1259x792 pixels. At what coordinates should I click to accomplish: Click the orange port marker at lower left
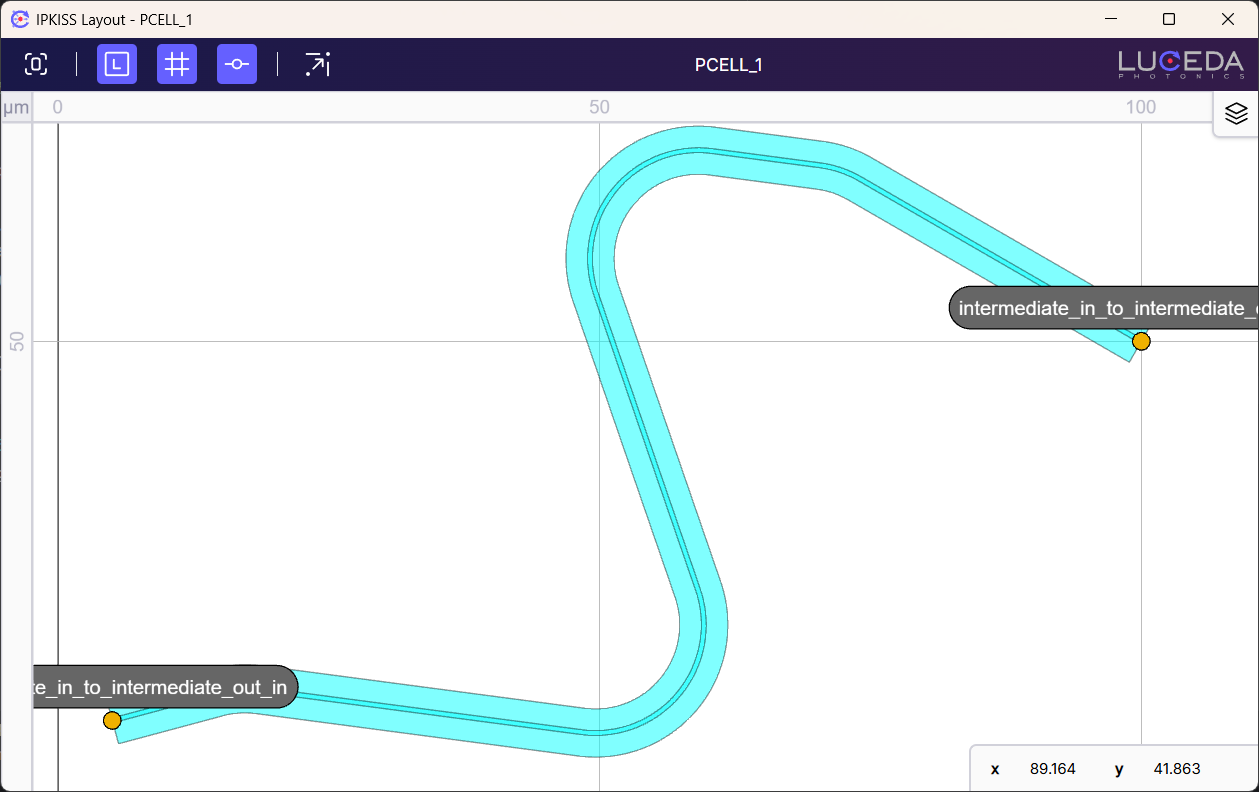coord(112,720)
